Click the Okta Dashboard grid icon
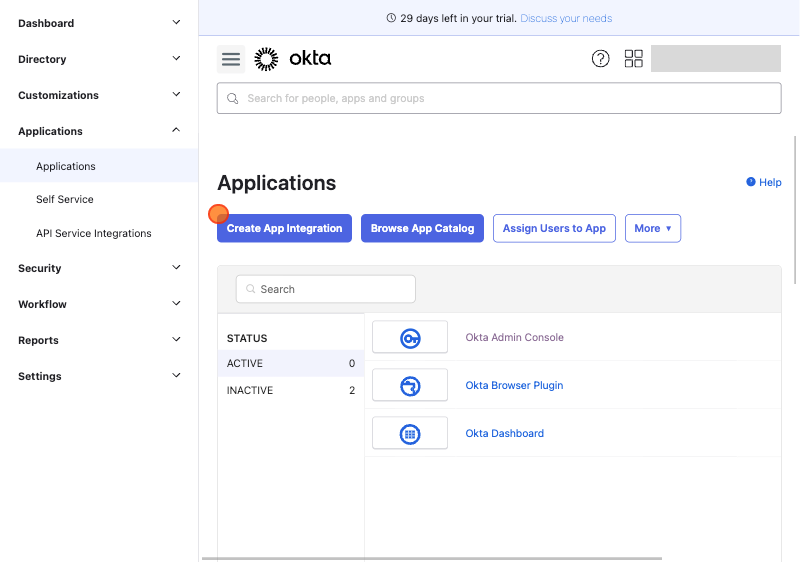The image size is (800, 562). [x=410, y=433]
